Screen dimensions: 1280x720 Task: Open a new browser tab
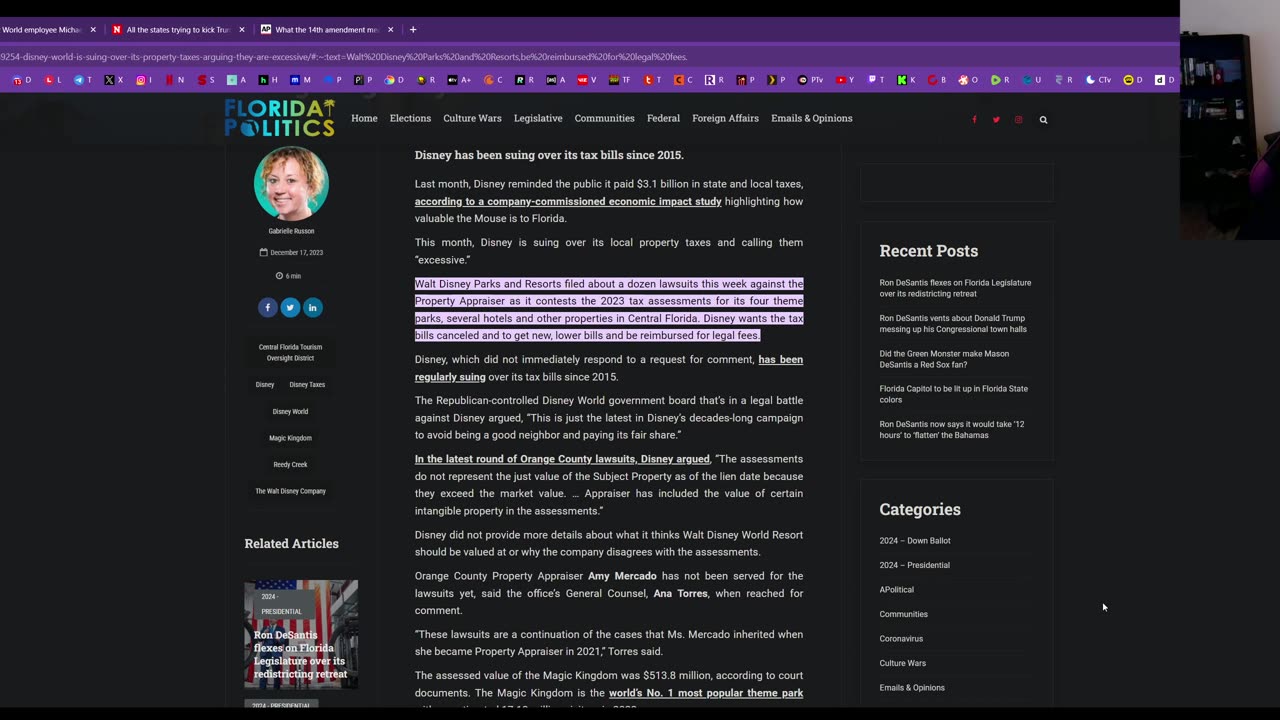(x=412, y=30)
